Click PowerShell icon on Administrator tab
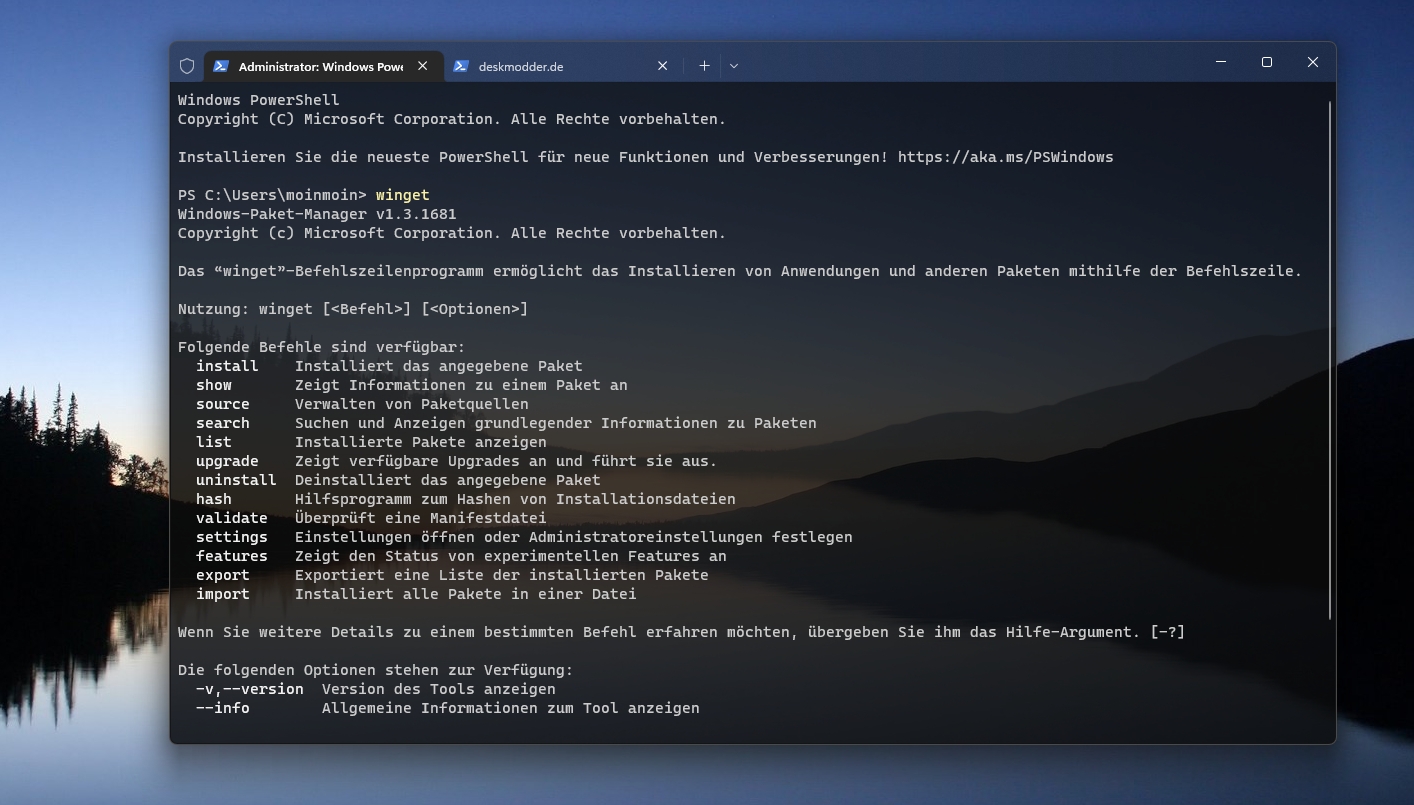Screen dimensions: 1414x805 click(221, 66)
